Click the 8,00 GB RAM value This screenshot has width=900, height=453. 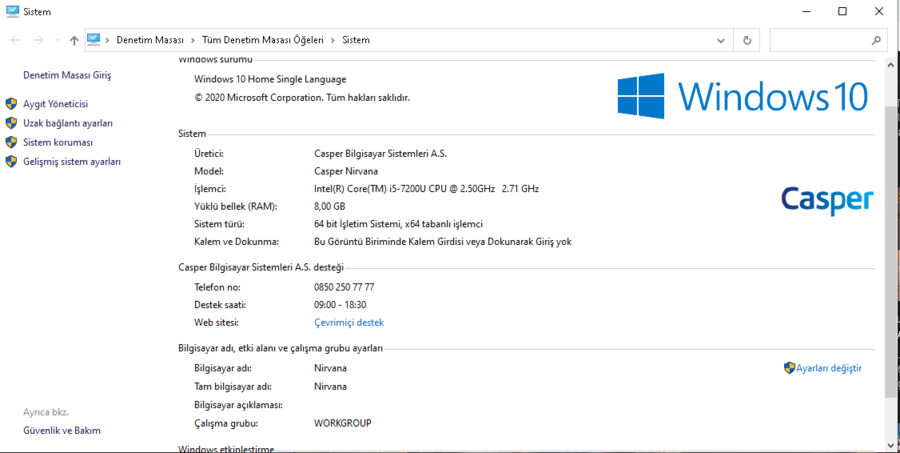pos(329,207)
